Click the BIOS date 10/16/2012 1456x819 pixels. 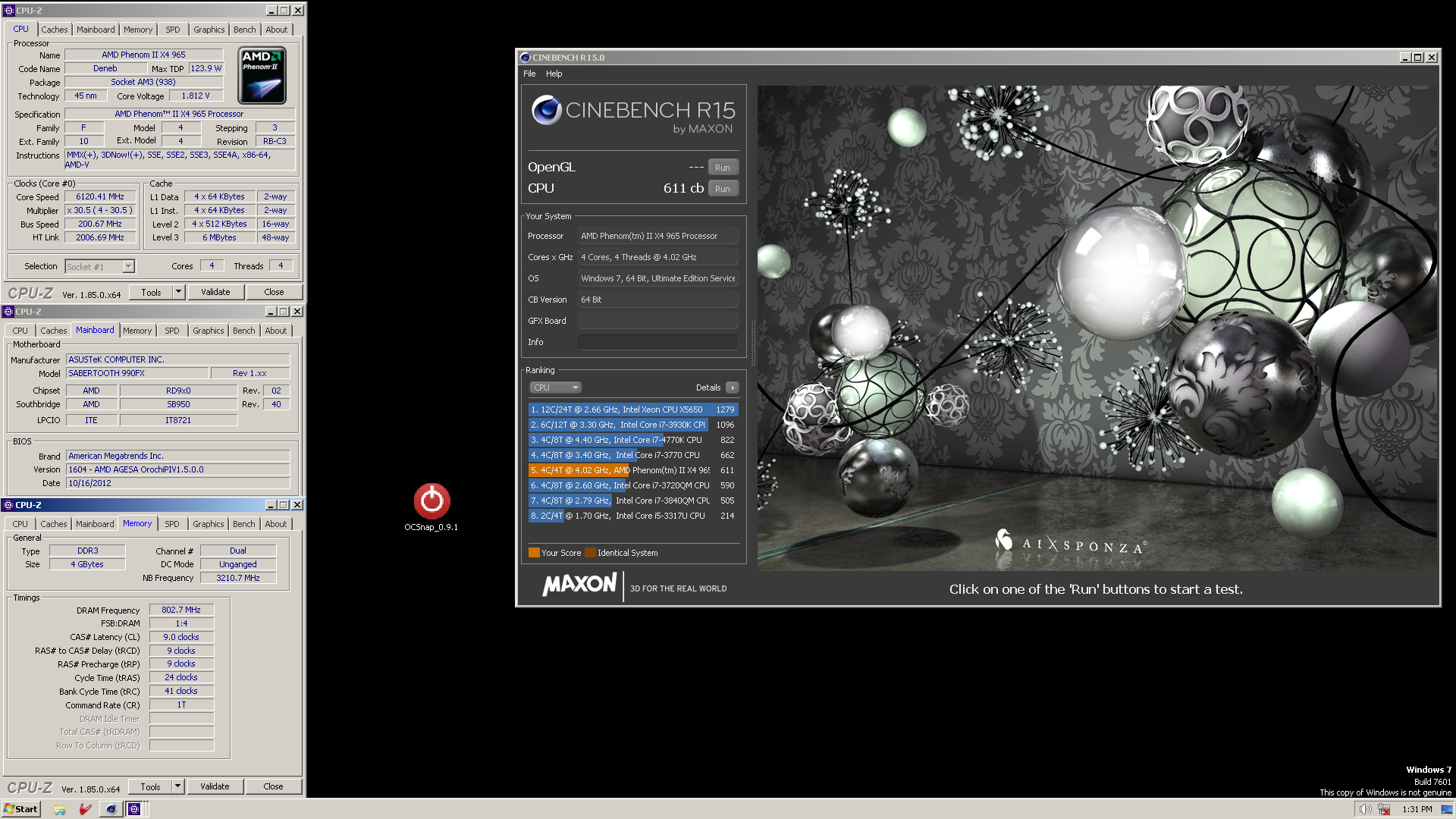click(178, 483)
